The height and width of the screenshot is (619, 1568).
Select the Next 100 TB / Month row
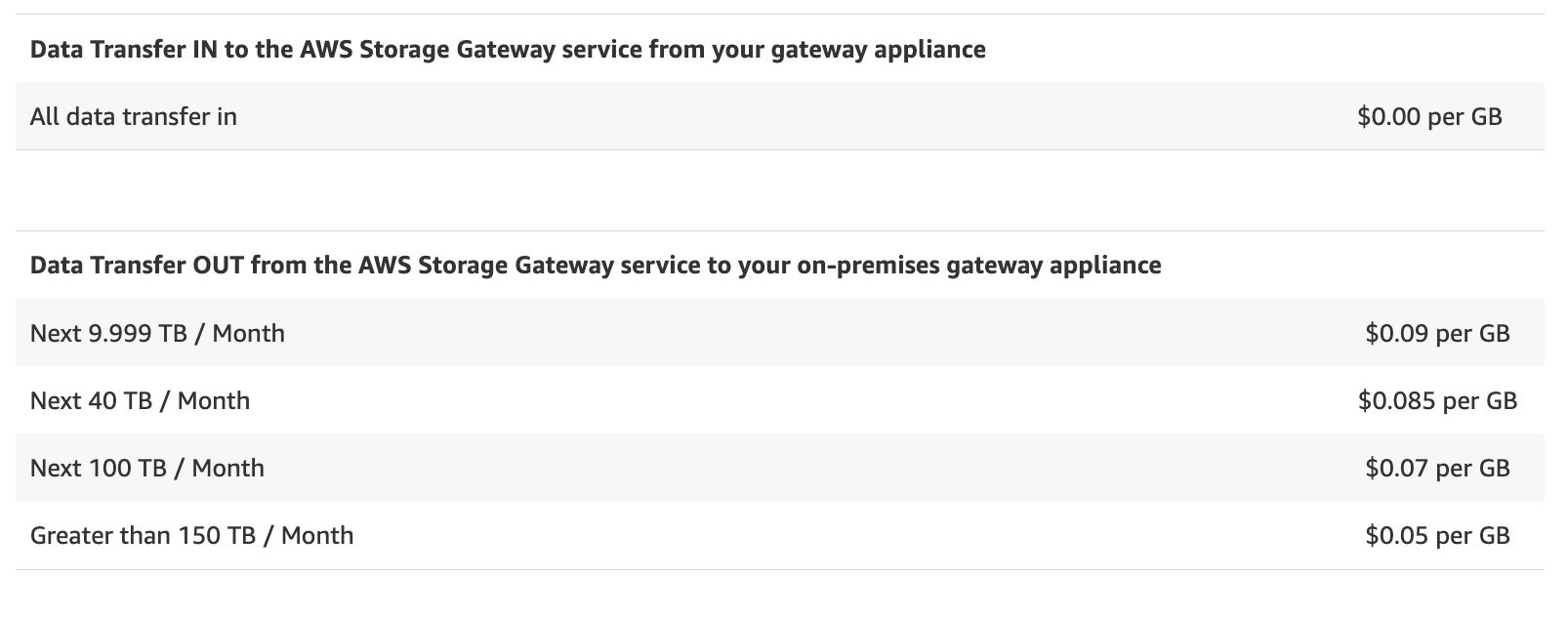point(780,468)
